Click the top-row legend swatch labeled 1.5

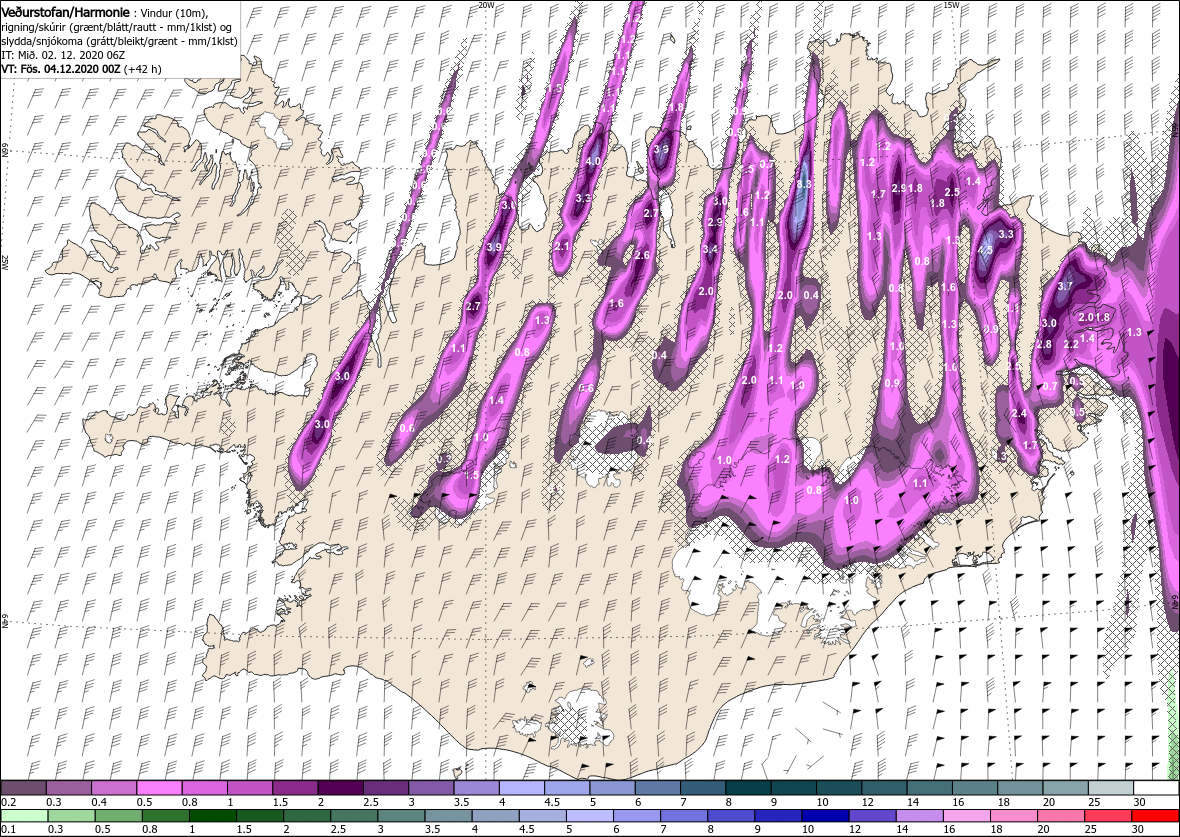coord(295,788)
